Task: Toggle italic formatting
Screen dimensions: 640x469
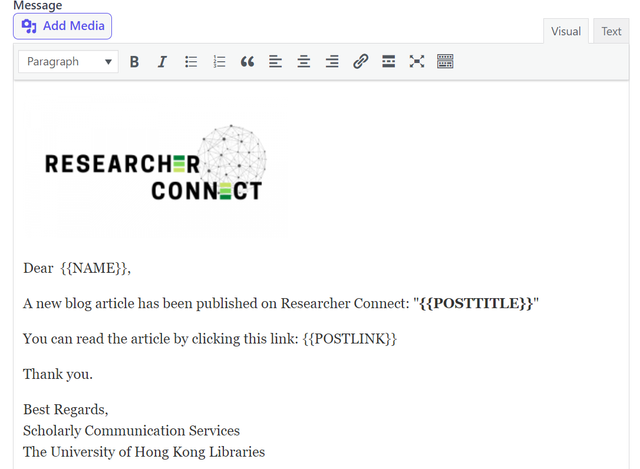Action: point(162,62)
